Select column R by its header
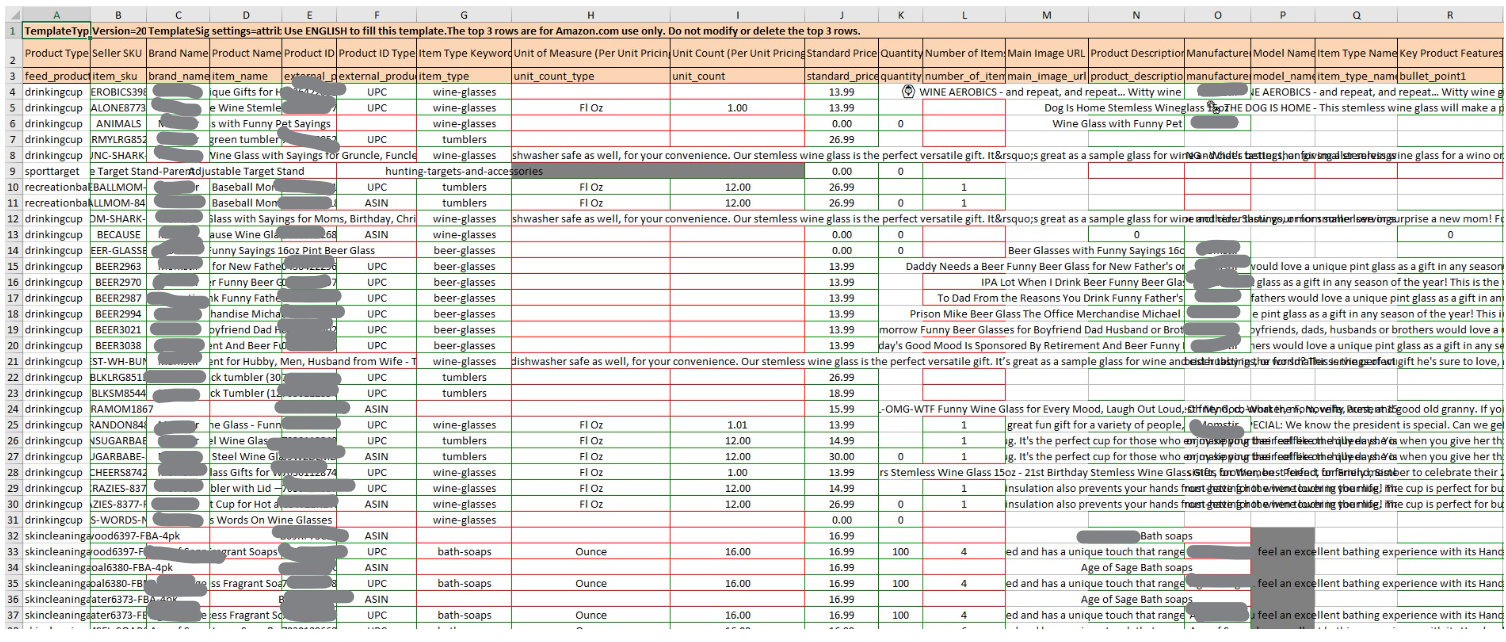The width and height of the screenshot is (1506, 642). click(1450, 15)
